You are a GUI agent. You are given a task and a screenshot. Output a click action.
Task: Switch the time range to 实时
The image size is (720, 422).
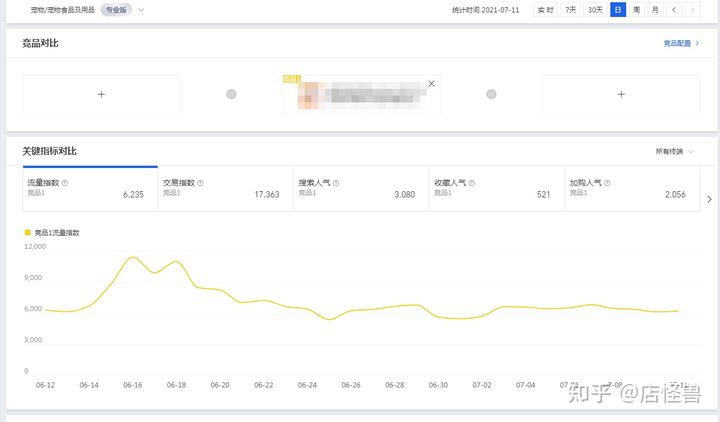[x=546, y=10]
